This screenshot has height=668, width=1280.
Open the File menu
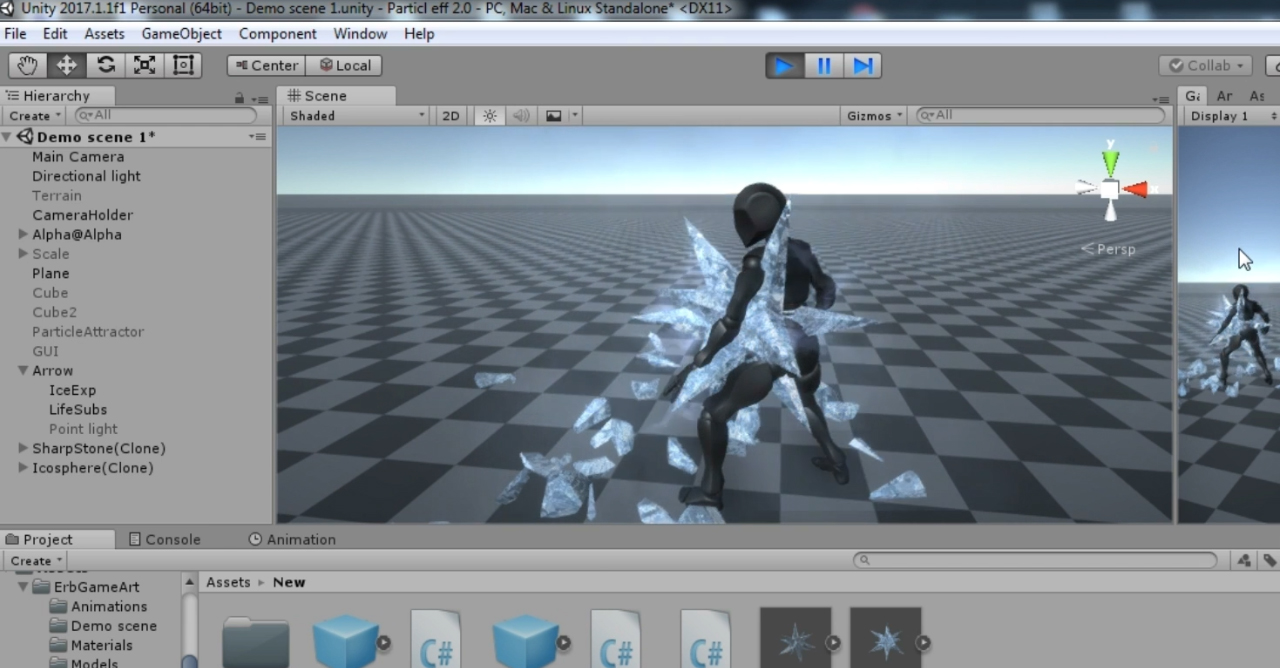pyautogui.click(x=15, y=33)
